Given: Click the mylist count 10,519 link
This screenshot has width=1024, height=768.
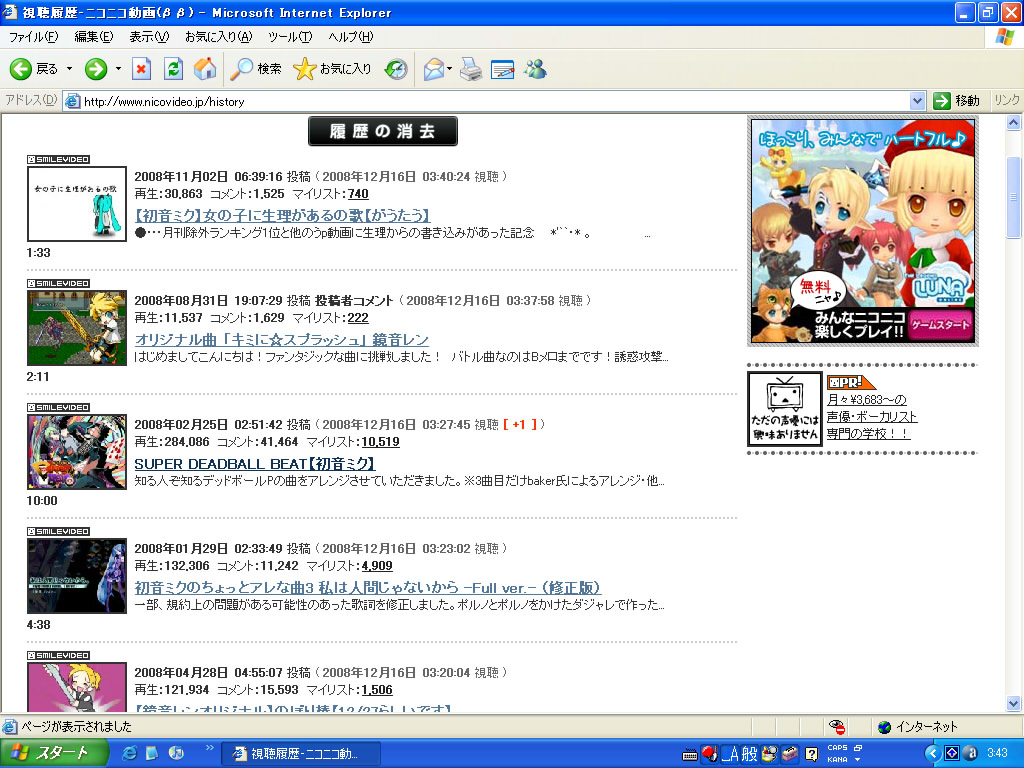Looking at the screenshot, I should coord(381,442).
